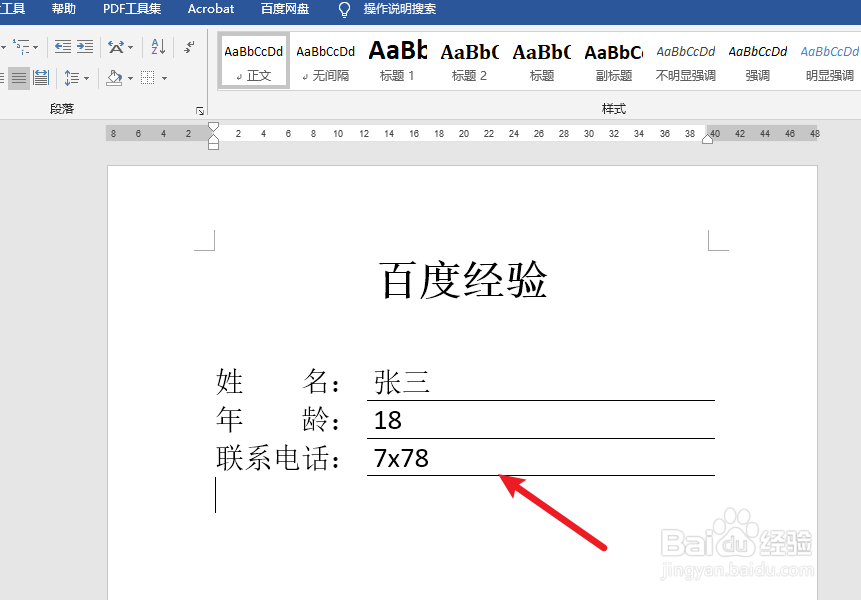This screenshot has width=861, height=600.
Task: Click the 操作说明搜索 search box
Action: [400, 9]
